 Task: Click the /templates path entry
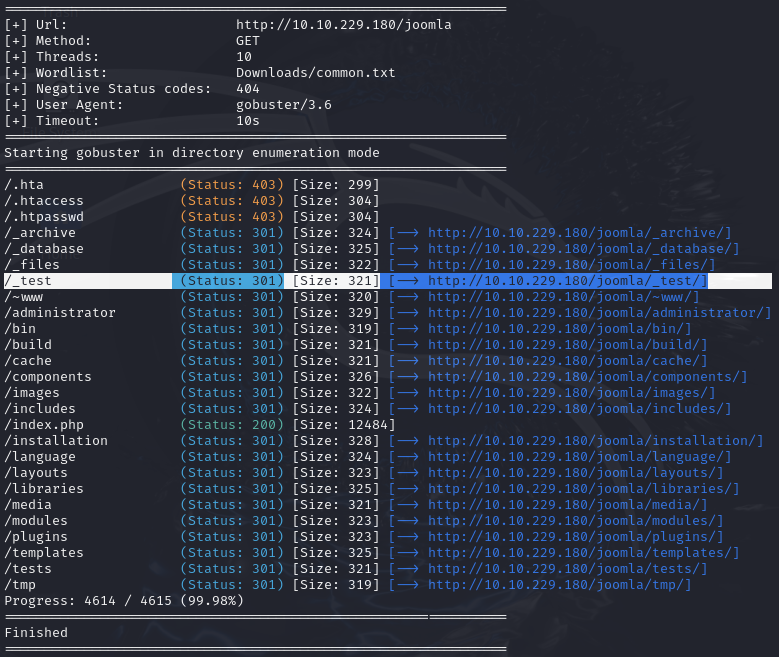click(x=44, y=552)
